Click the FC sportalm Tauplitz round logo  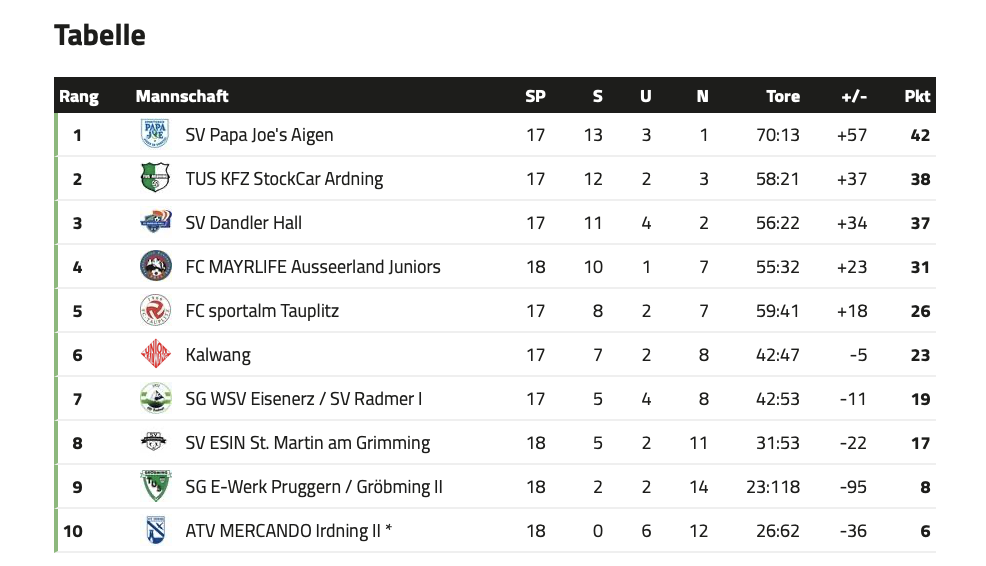[x=155, y=310]
